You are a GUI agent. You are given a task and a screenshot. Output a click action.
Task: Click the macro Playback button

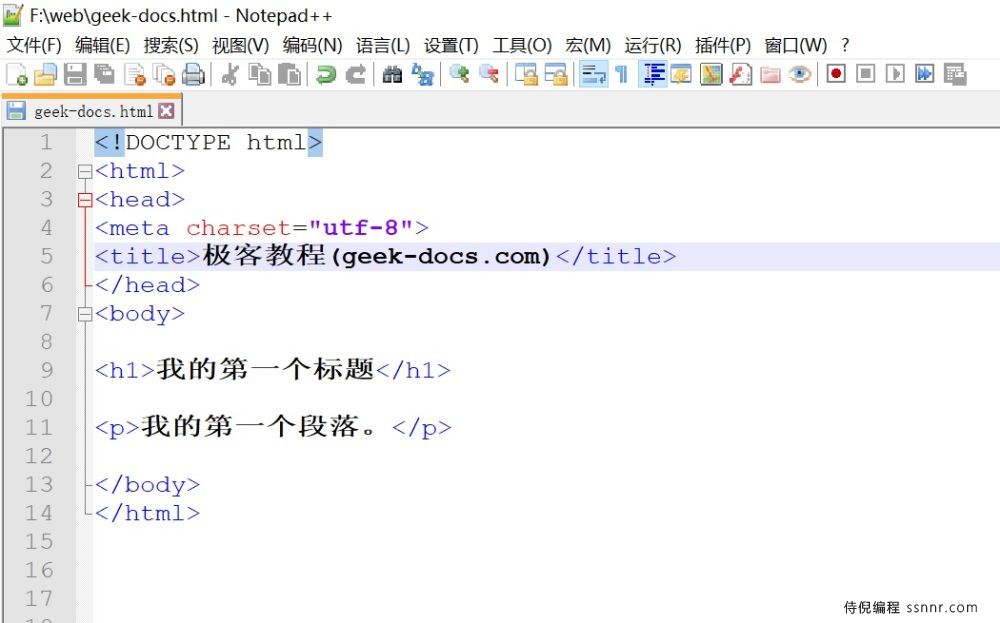(895, 74)
